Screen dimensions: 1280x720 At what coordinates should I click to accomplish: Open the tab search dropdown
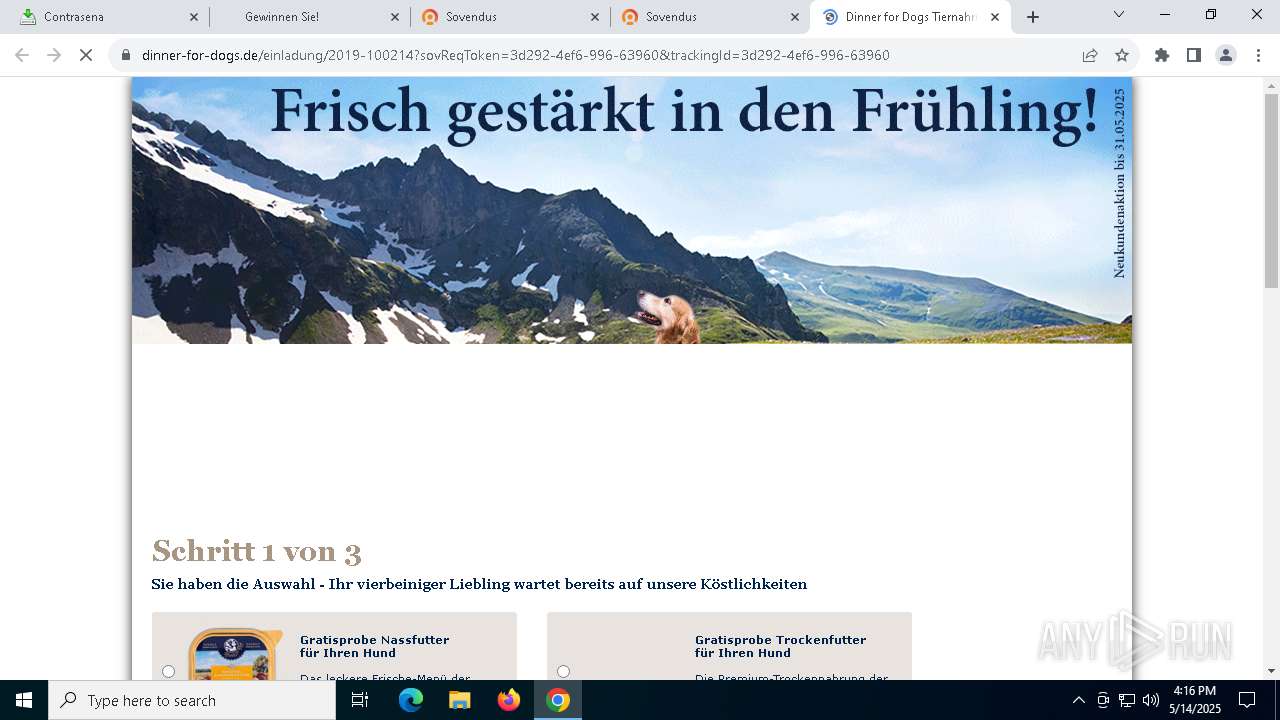[1119, 15]
